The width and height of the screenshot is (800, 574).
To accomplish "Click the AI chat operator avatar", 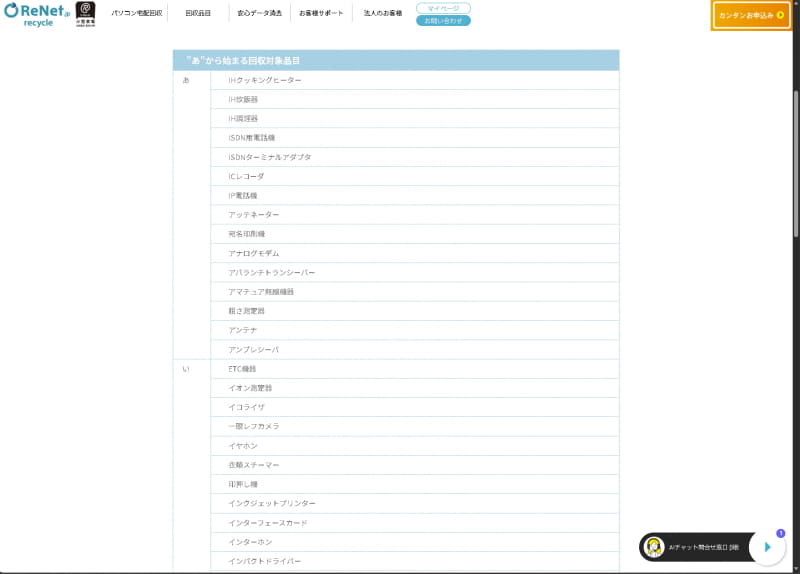I will point(654,547).
